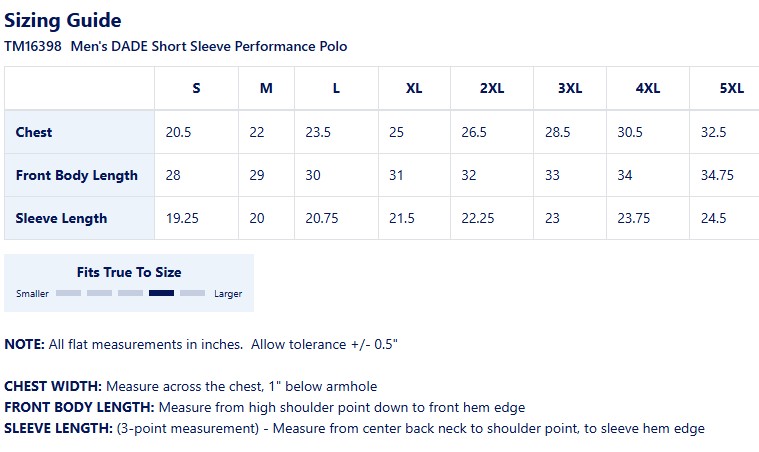The image size is (759, 452).
Task: Click the Smaller label on fit scale
Action: (x=33, y=294)
